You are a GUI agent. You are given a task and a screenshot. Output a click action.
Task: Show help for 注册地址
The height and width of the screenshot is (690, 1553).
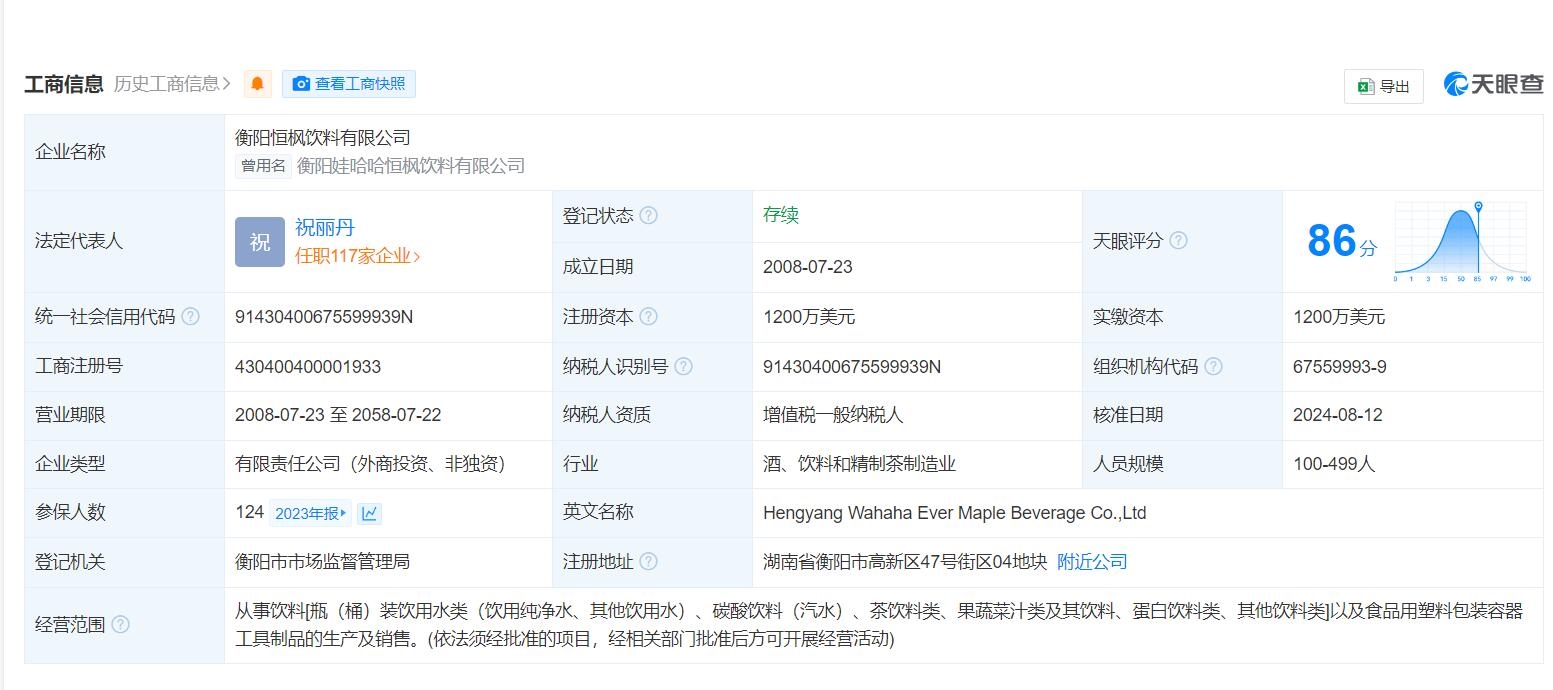point(649,562)
